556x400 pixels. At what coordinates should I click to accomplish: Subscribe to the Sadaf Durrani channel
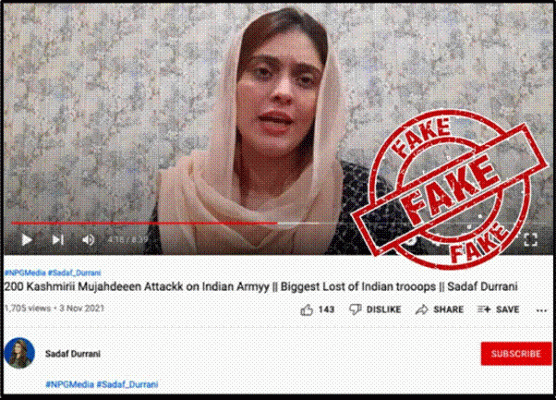(x=516, y=354)
